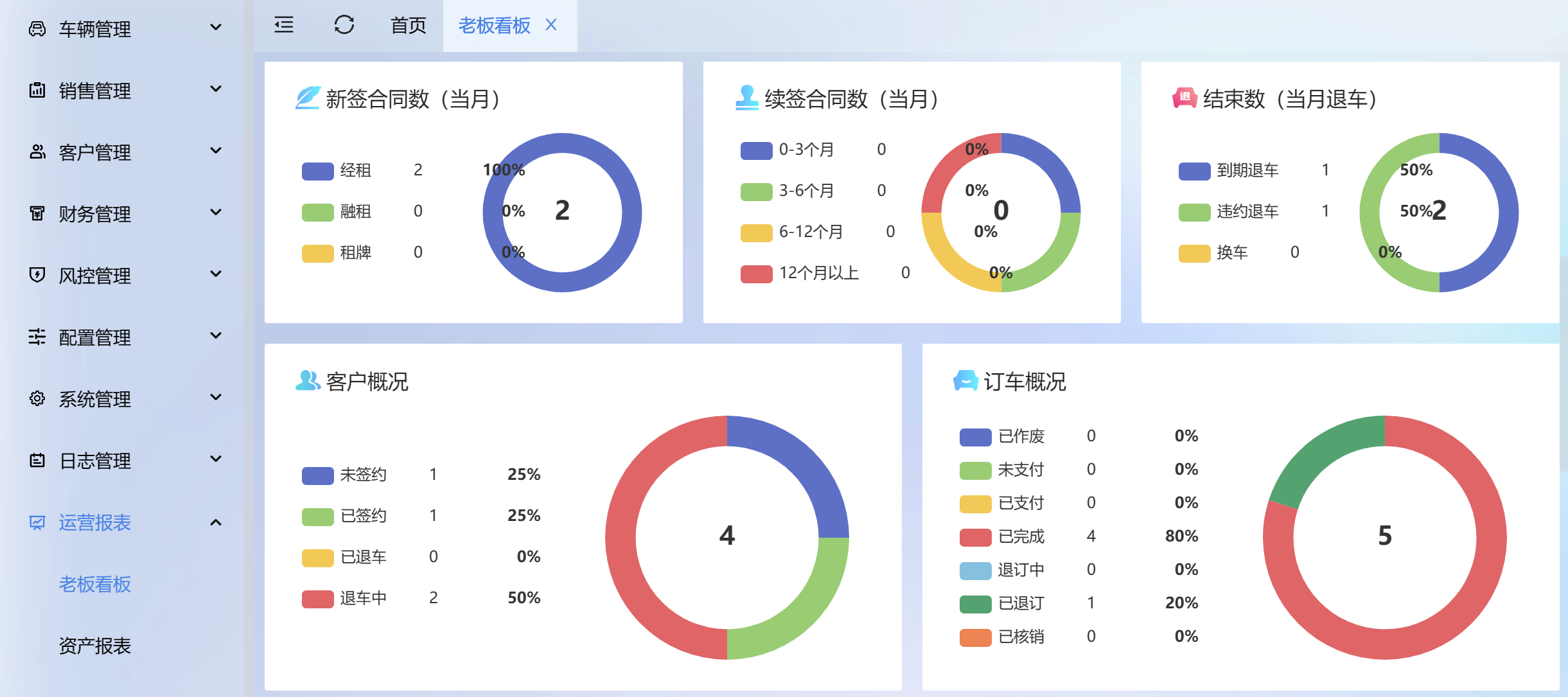The image size is (1568, 697).
Task: Click the refresh page icon
Action: (344, 25)
